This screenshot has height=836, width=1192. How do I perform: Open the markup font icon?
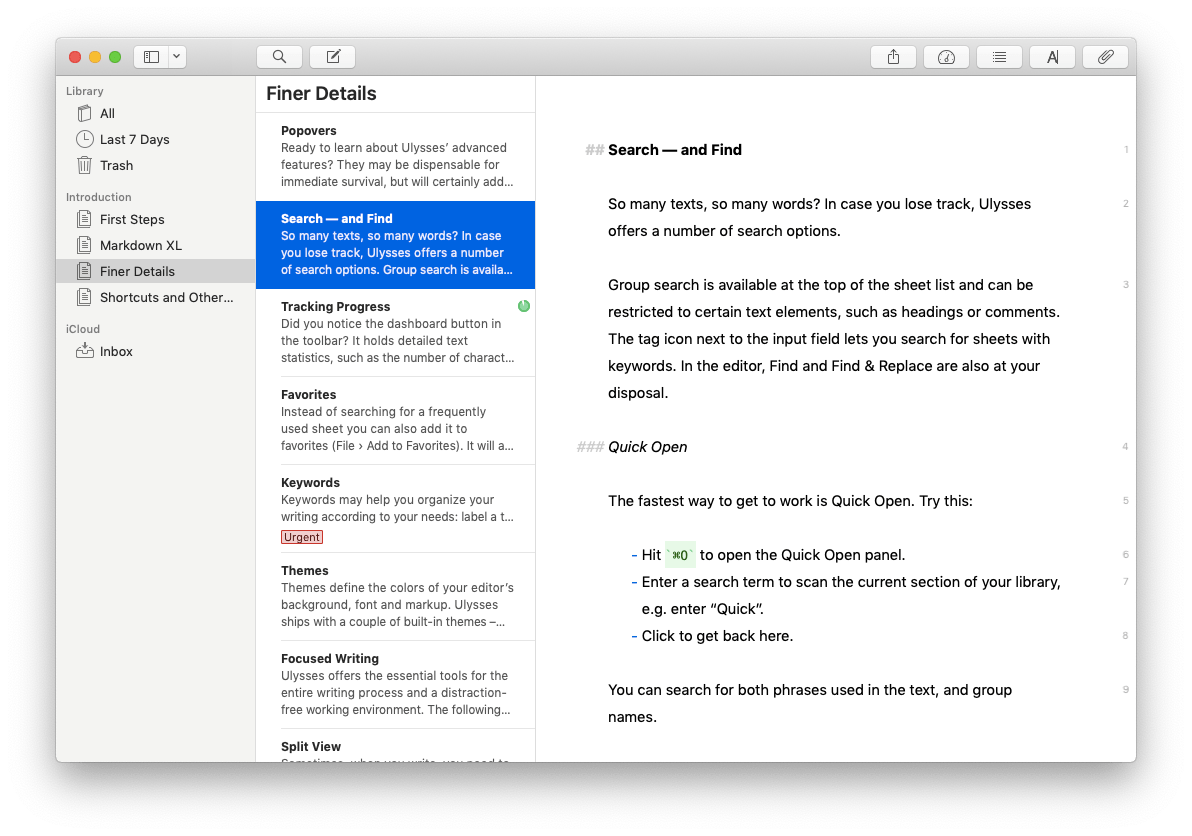point(1053,57)
